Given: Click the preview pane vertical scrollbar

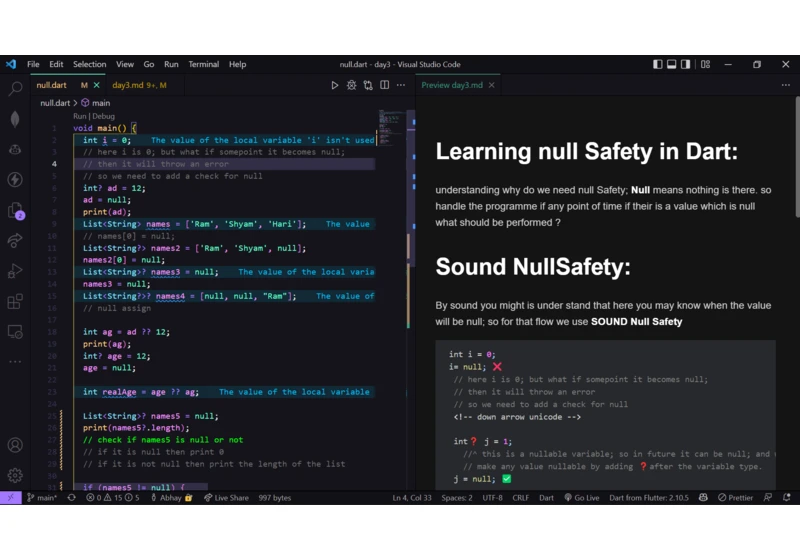Looking at the screenshot, I should pyautogui.click(x=796, y=158).
